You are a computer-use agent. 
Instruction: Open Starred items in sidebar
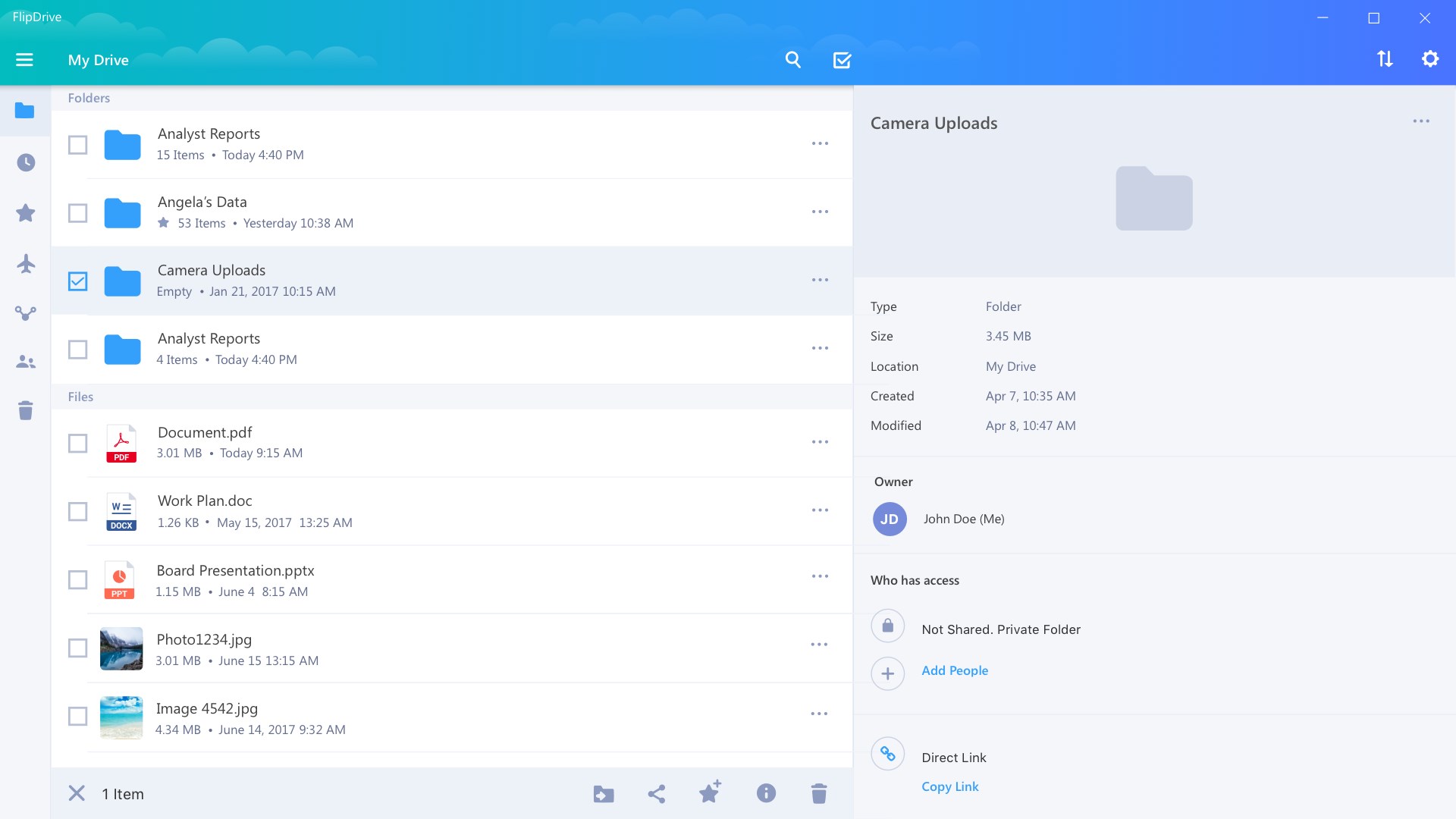click(x=26, y=213)
